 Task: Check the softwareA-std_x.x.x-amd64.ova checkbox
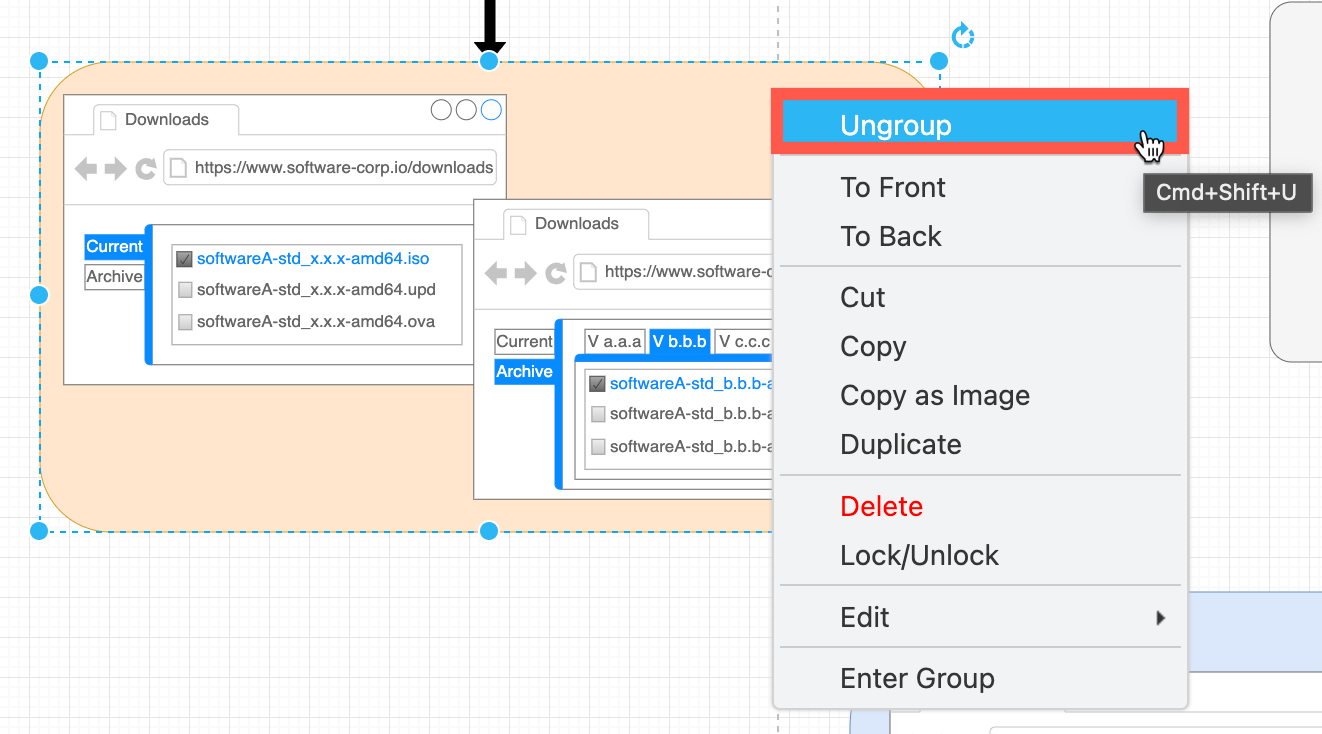pos(184,322)
